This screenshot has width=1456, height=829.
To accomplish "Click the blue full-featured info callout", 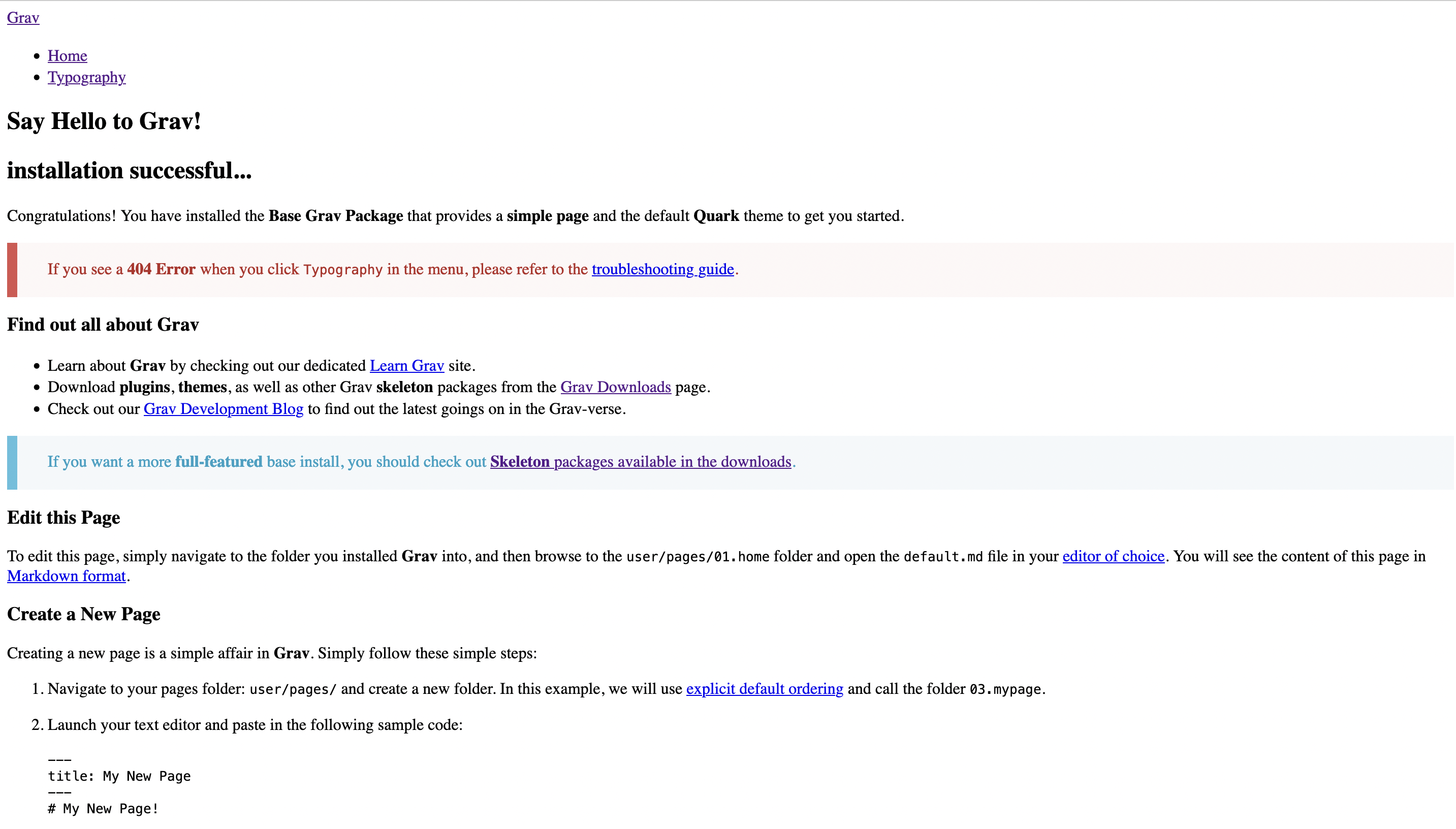I will click(x=420, y=462).
